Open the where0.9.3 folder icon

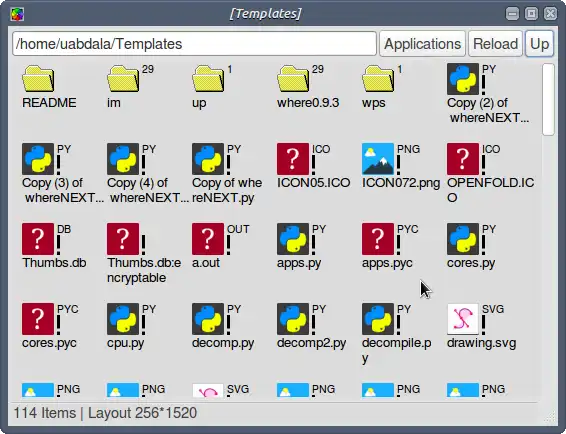click(x=293, y=79)
